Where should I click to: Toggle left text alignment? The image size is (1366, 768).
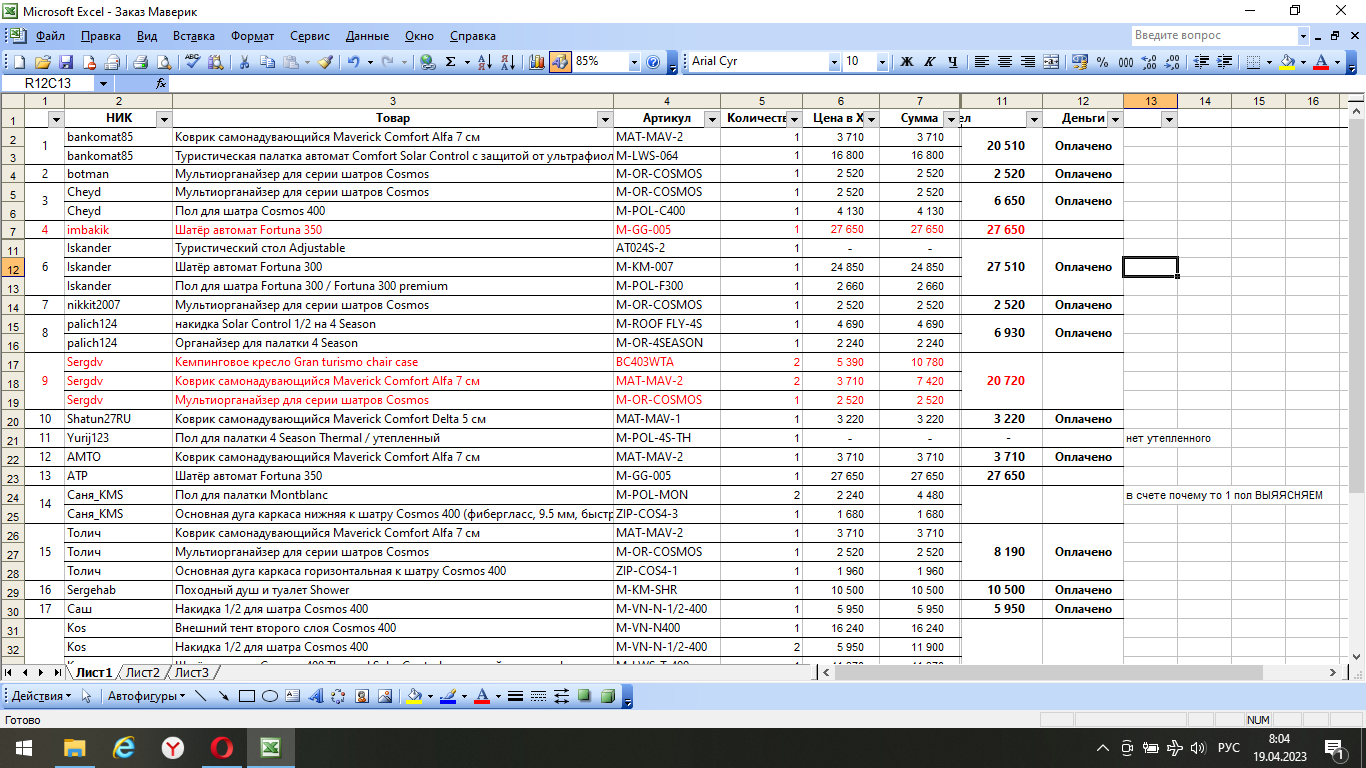coord(982,62)
